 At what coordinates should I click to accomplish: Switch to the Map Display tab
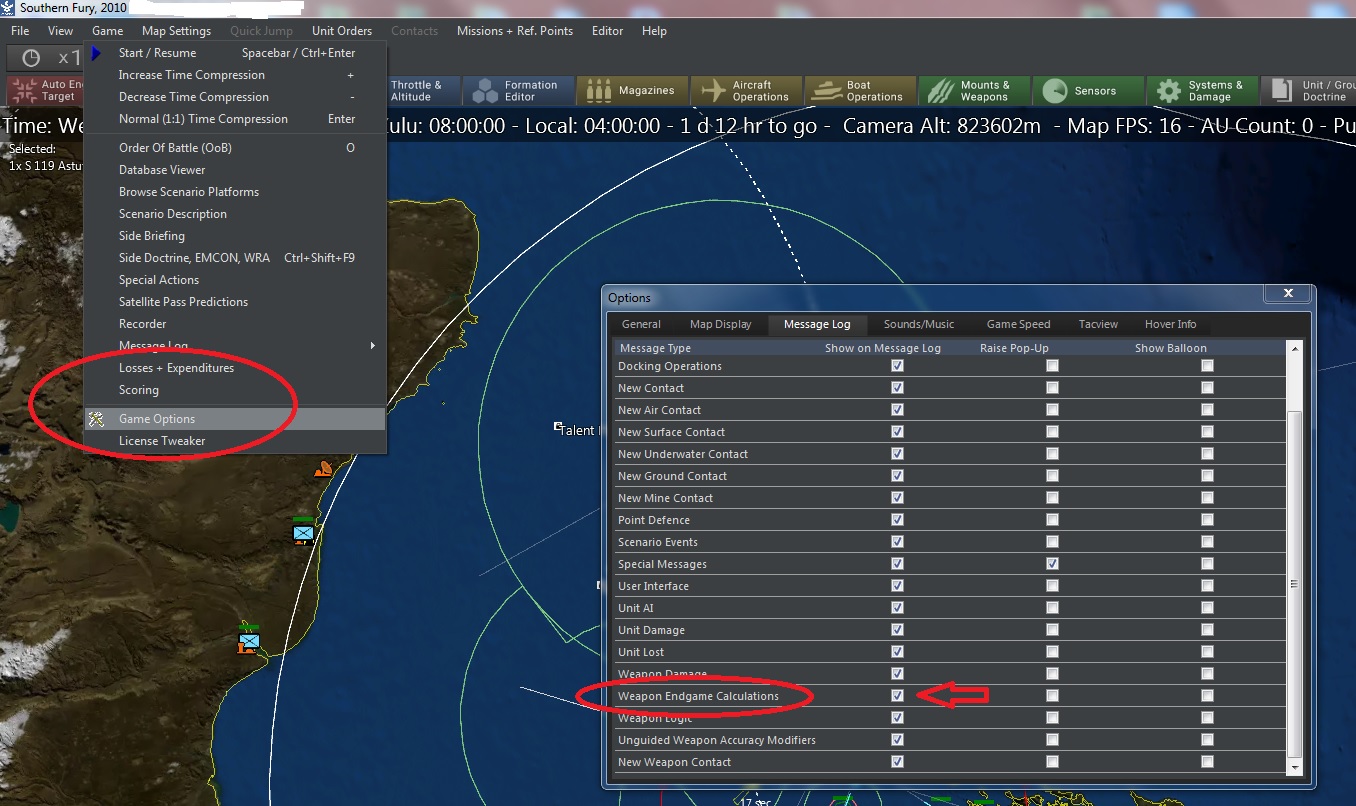click(720, 324)
